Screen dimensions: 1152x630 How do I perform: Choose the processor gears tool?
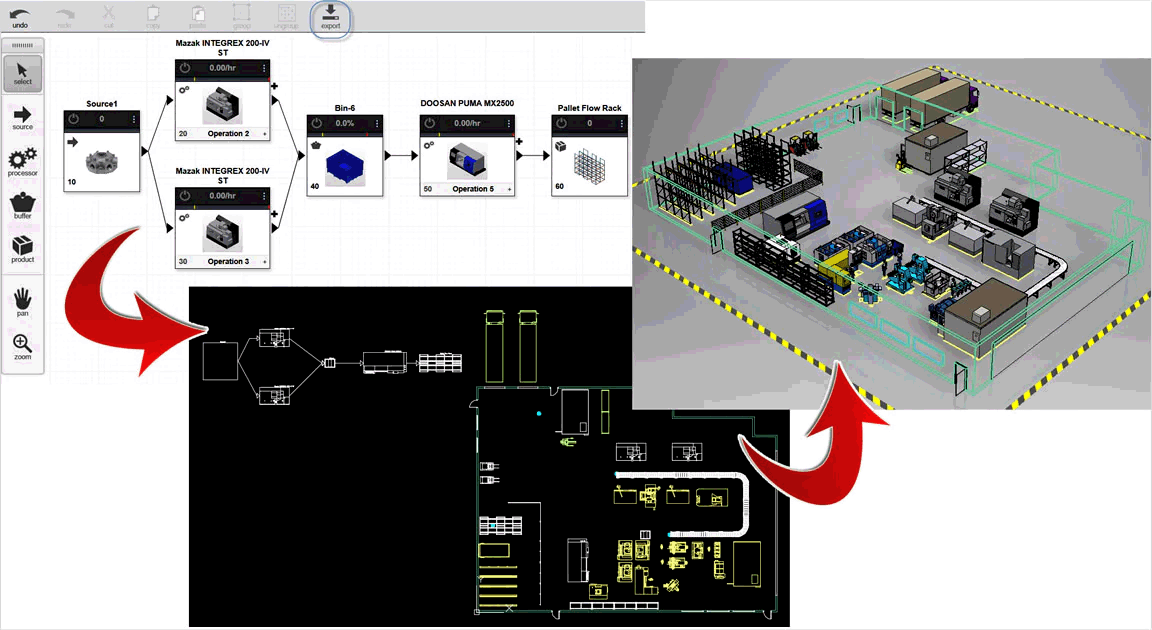pyautogui.click(x=23, y=162)
